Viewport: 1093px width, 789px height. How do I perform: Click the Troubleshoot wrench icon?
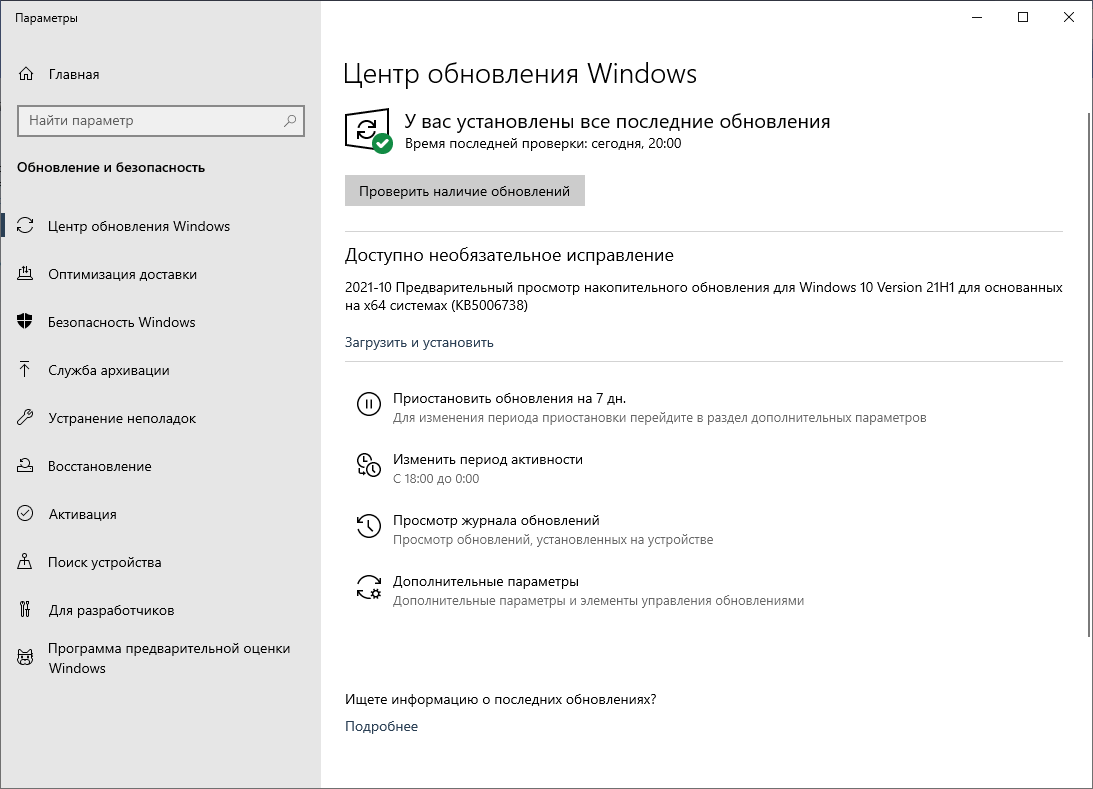click(26, 418)
